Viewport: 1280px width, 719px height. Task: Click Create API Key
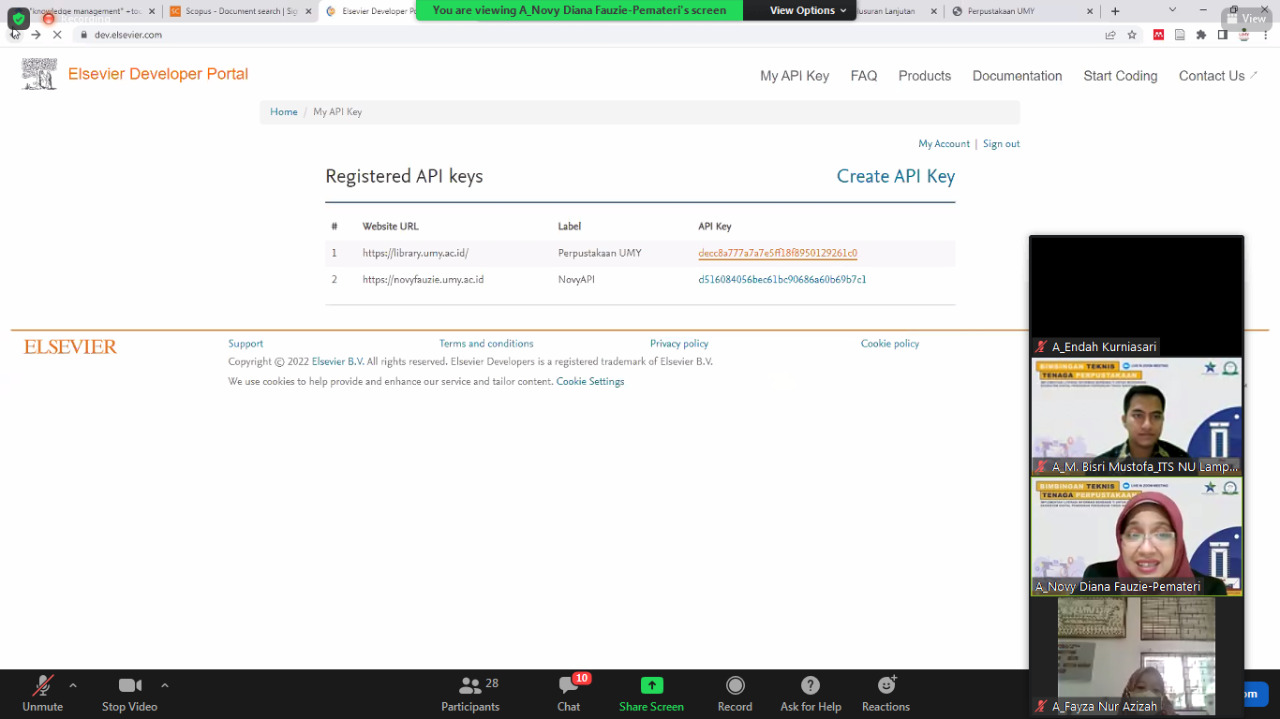point(896,176)
